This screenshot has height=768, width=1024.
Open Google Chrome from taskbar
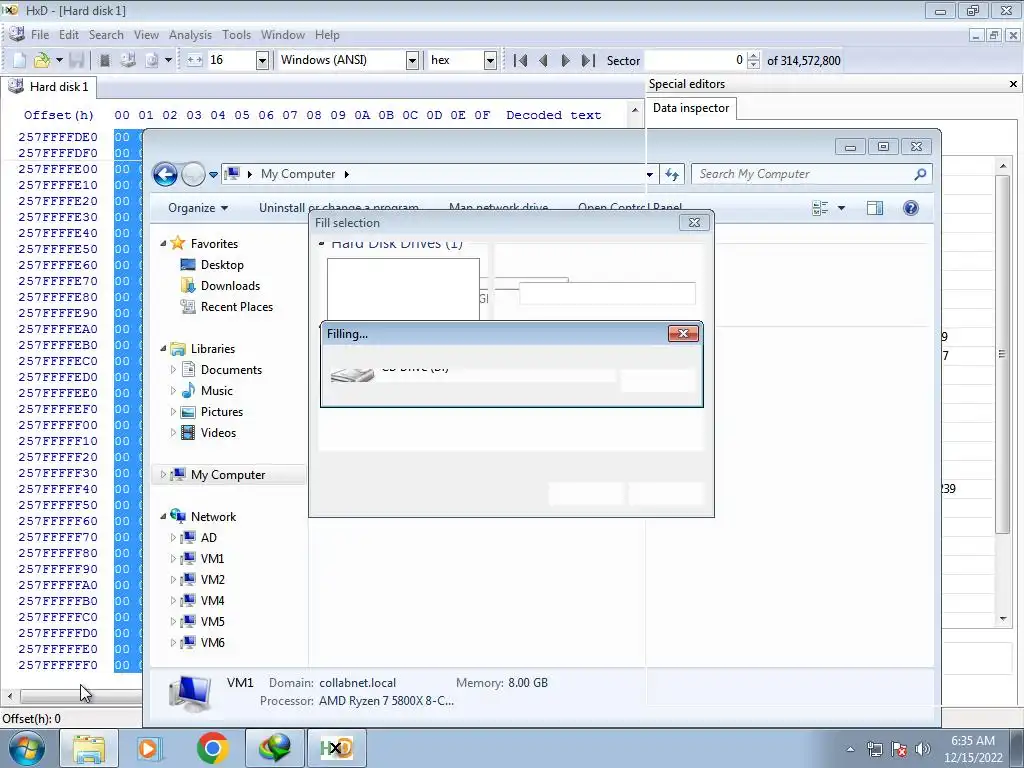point(212,748)
